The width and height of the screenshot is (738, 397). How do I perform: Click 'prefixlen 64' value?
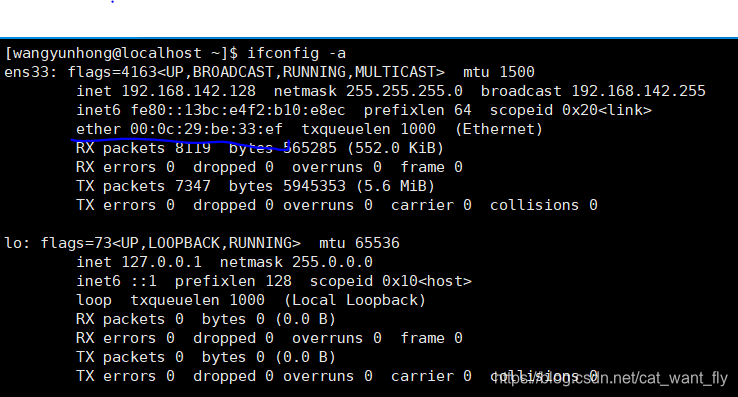tap(417, 110)
